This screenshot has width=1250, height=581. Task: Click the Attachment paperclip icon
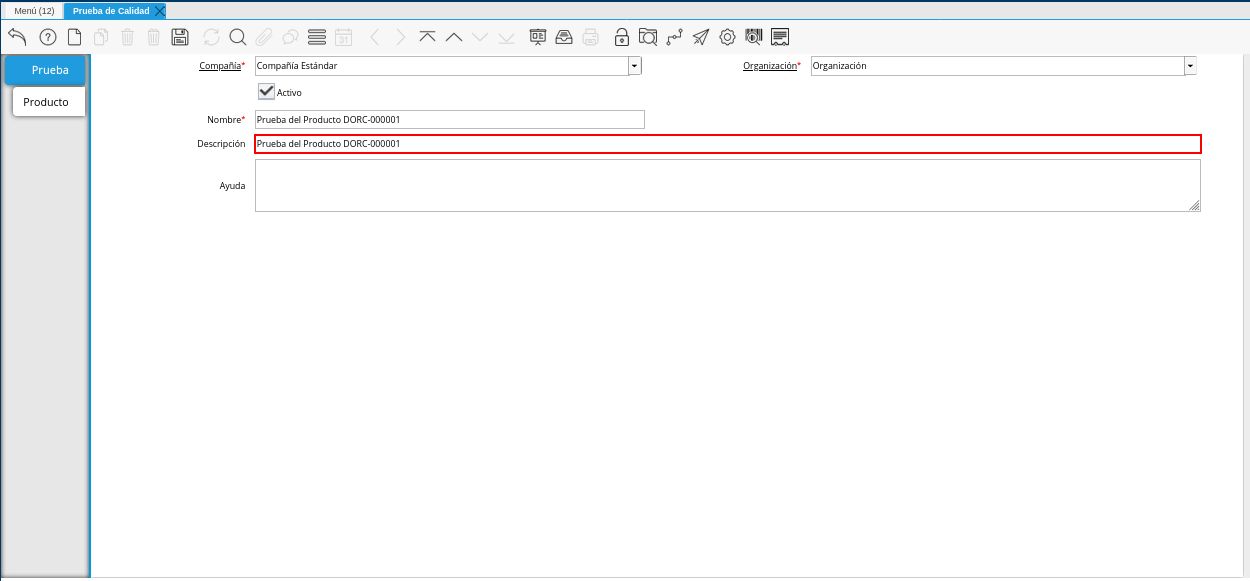[264, 37]
